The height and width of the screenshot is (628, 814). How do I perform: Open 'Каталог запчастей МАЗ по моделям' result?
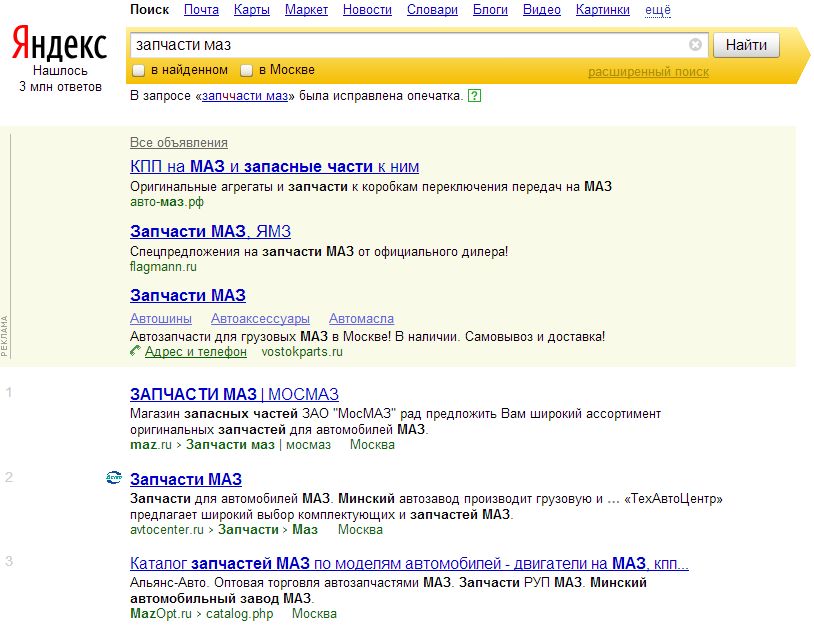pos(409,563)
